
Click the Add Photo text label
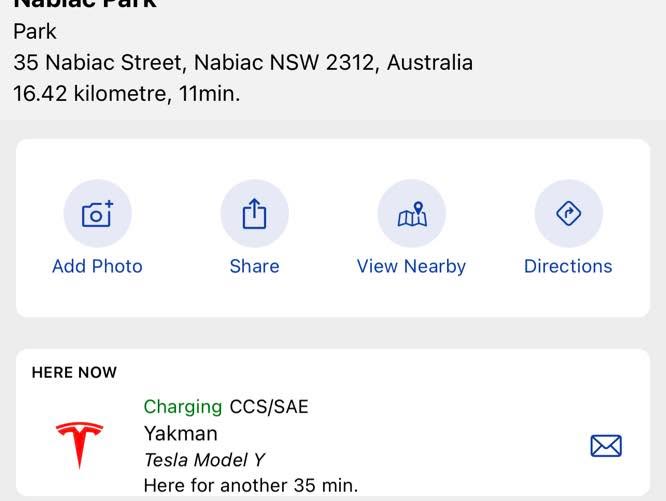pyautogui.click(x=97, y=266)
